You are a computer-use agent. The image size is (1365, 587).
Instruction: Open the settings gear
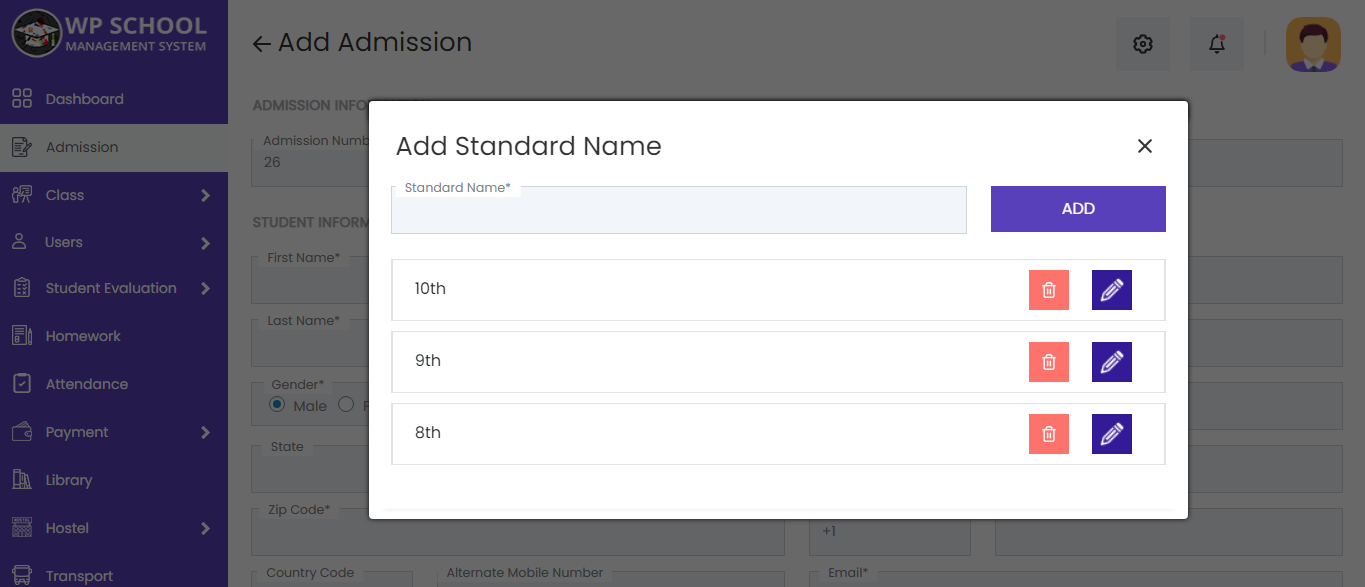pos(1142,43)
